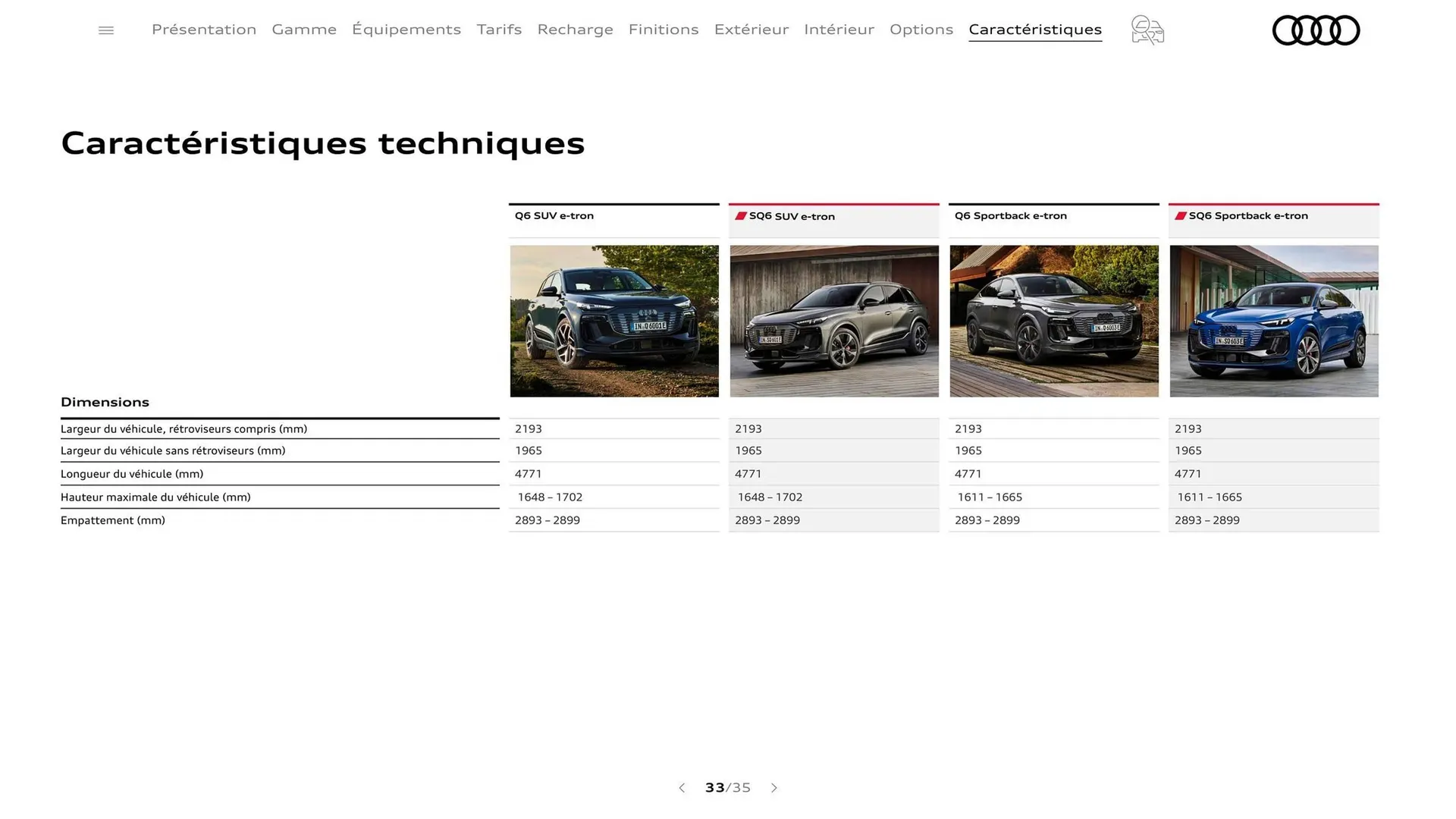
Task: Select the underlined Caractéristiques menu entry
Action: 1034,30
